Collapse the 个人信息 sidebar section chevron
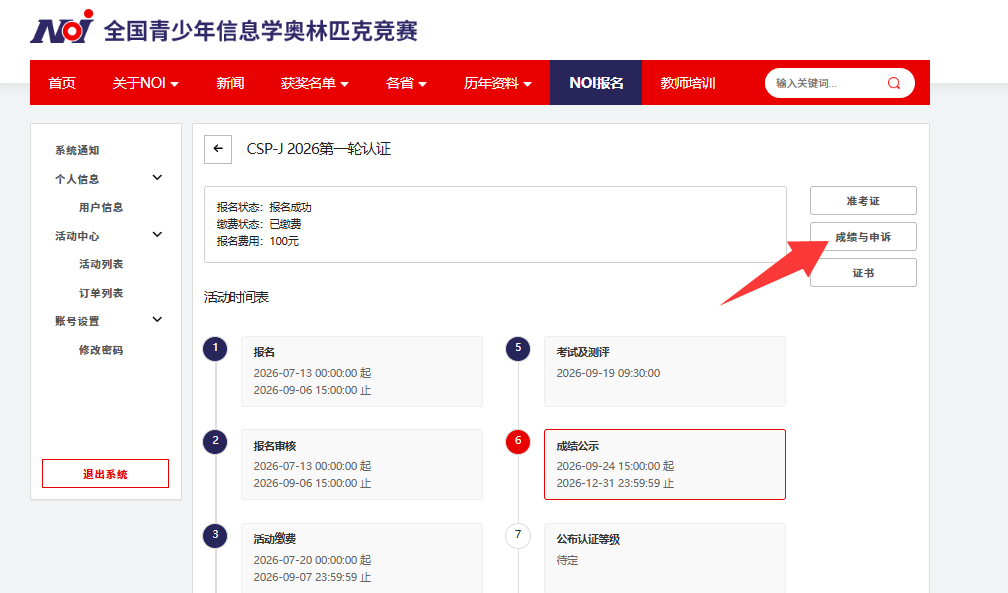This screenshot has width=1008, height=593. click(x=157, y=178)
